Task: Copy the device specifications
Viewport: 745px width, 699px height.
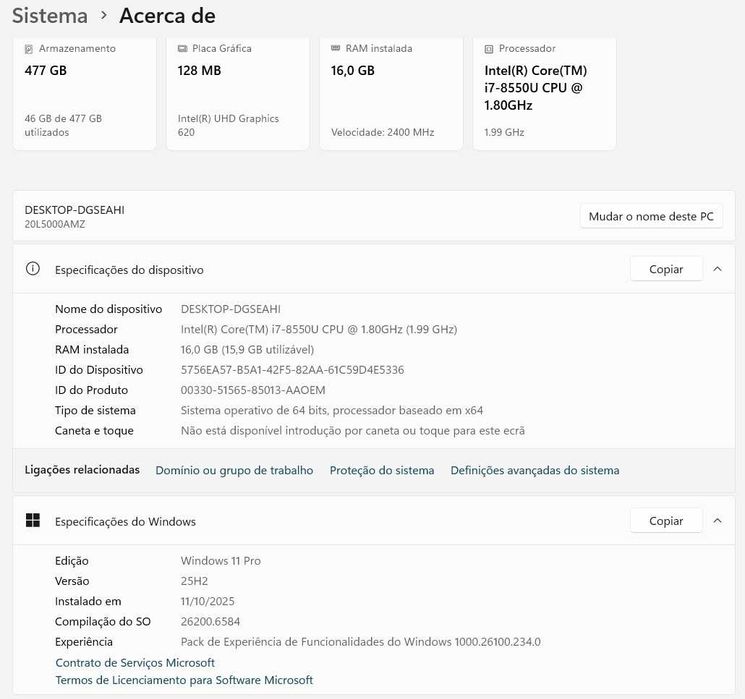Action: [x=666, y=269]
